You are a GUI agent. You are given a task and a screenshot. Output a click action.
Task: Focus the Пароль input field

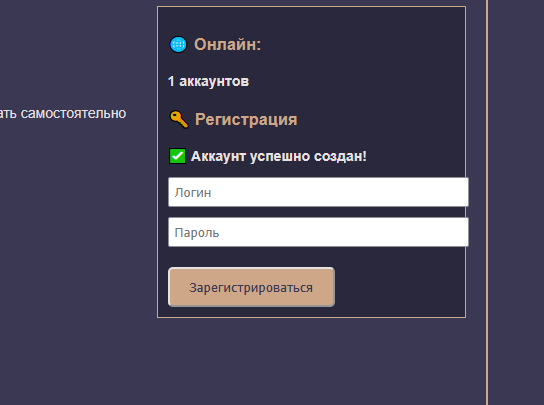tap(318, 232)
